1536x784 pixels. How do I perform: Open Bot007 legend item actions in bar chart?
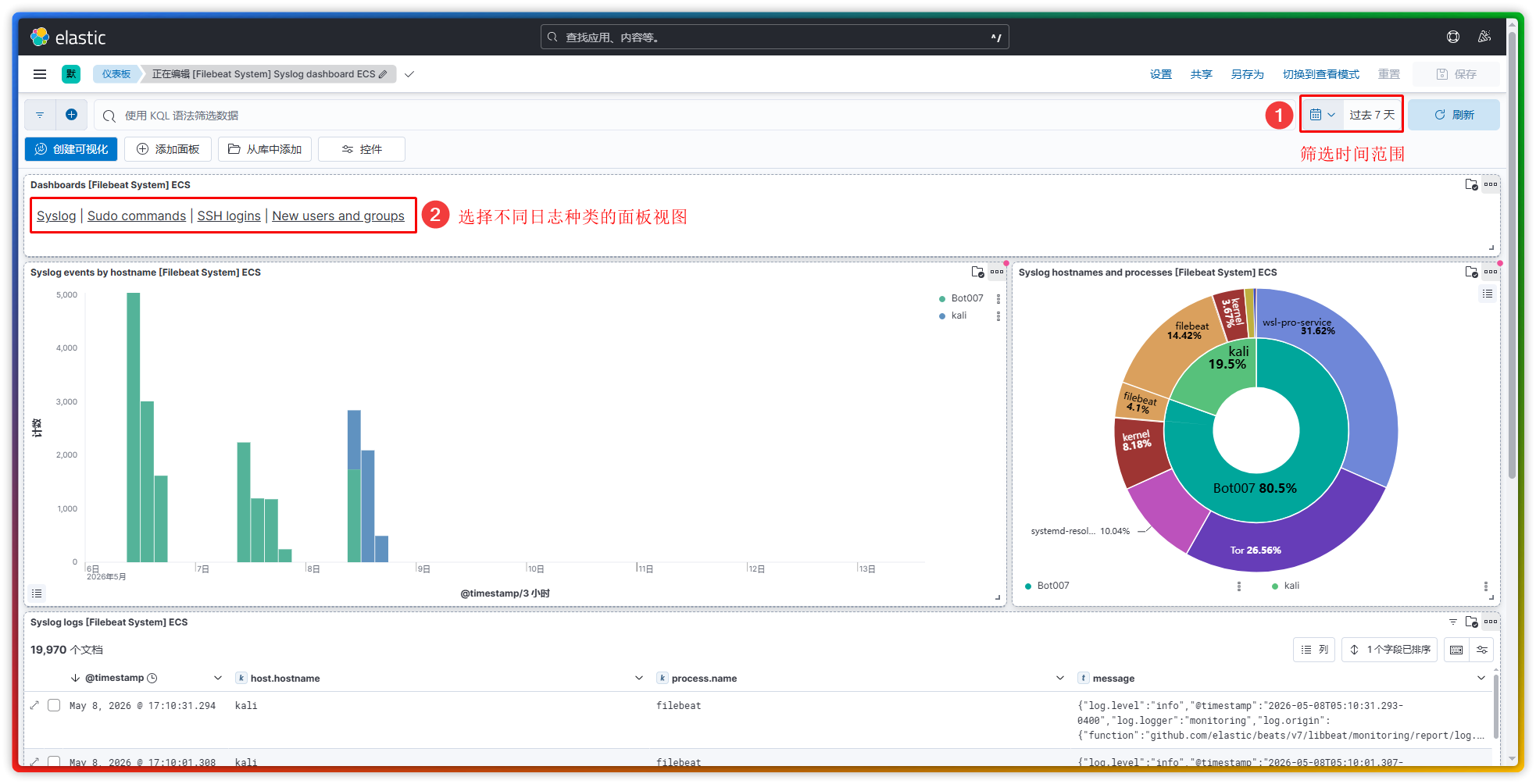coord(998,298)
